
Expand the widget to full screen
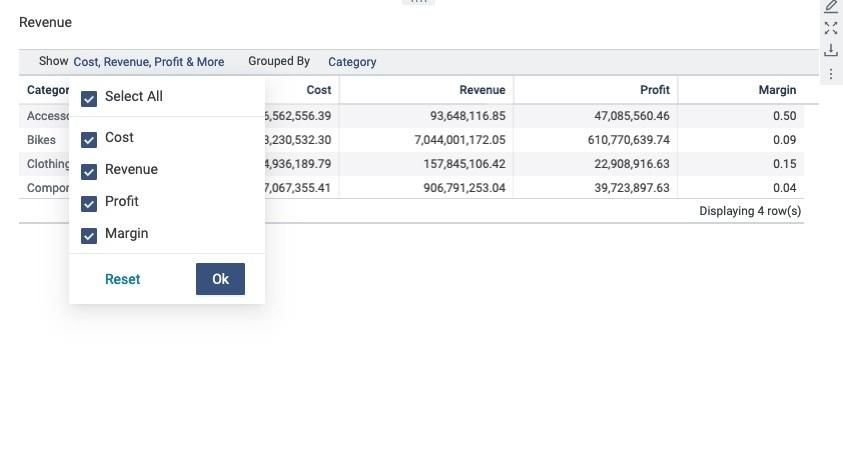point(831,28)
